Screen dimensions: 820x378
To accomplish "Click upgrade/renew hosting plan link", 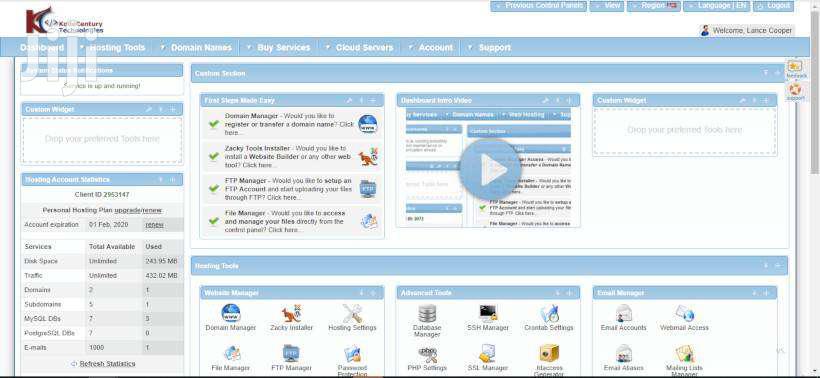I will 138,210.
